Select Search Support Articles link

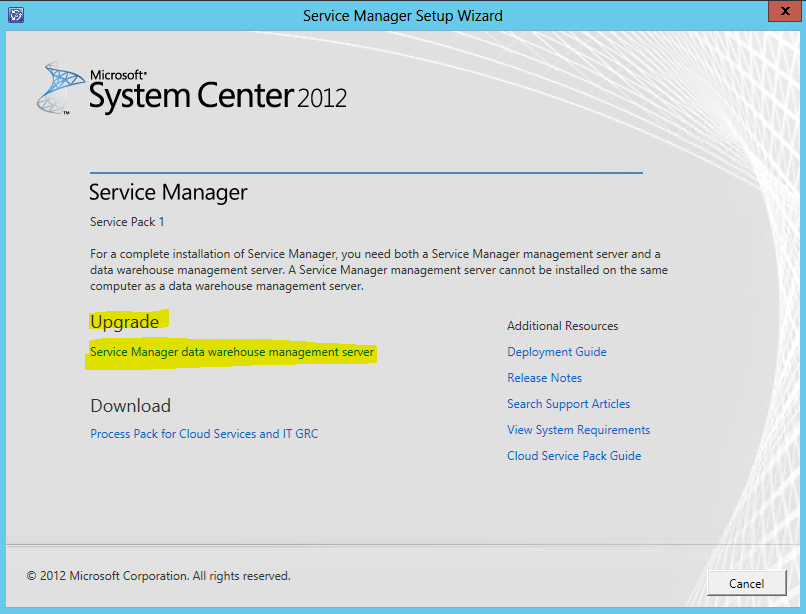coord(568,404)
